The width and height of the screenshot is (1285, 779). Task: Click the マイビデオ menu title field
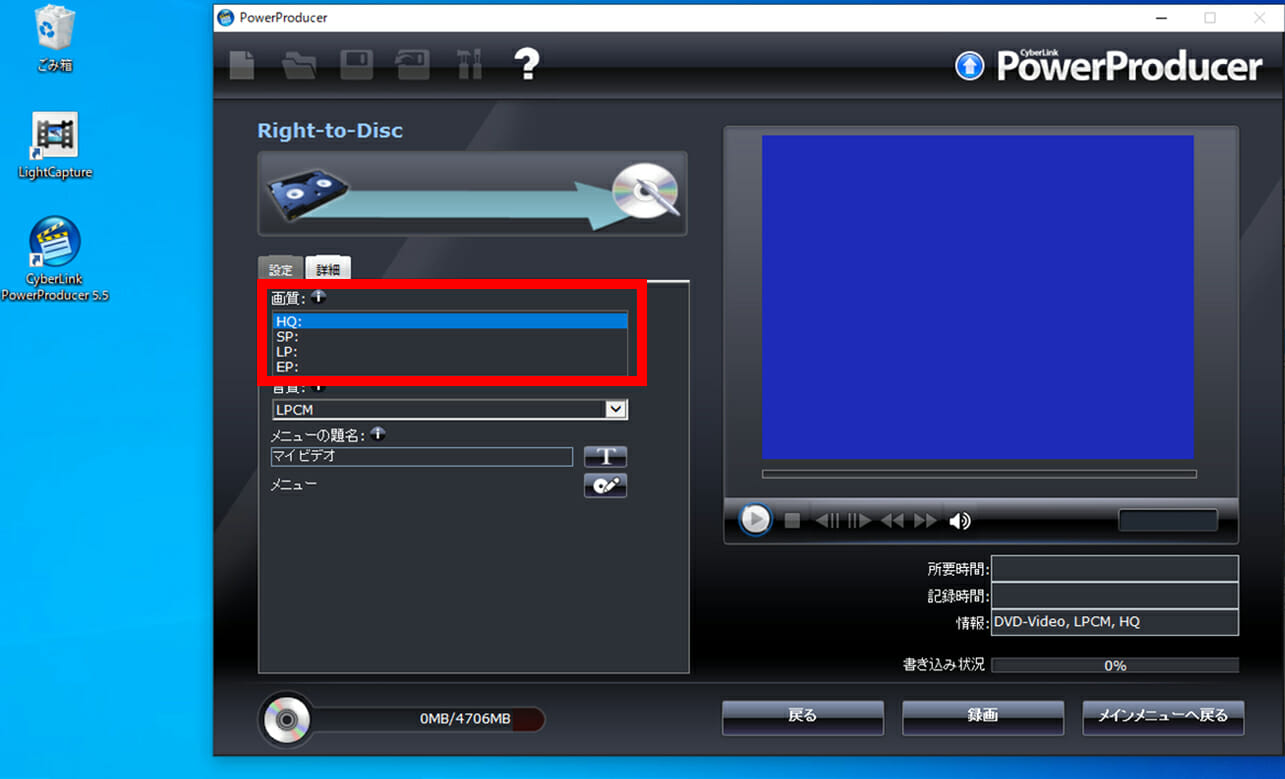(422, 456)
